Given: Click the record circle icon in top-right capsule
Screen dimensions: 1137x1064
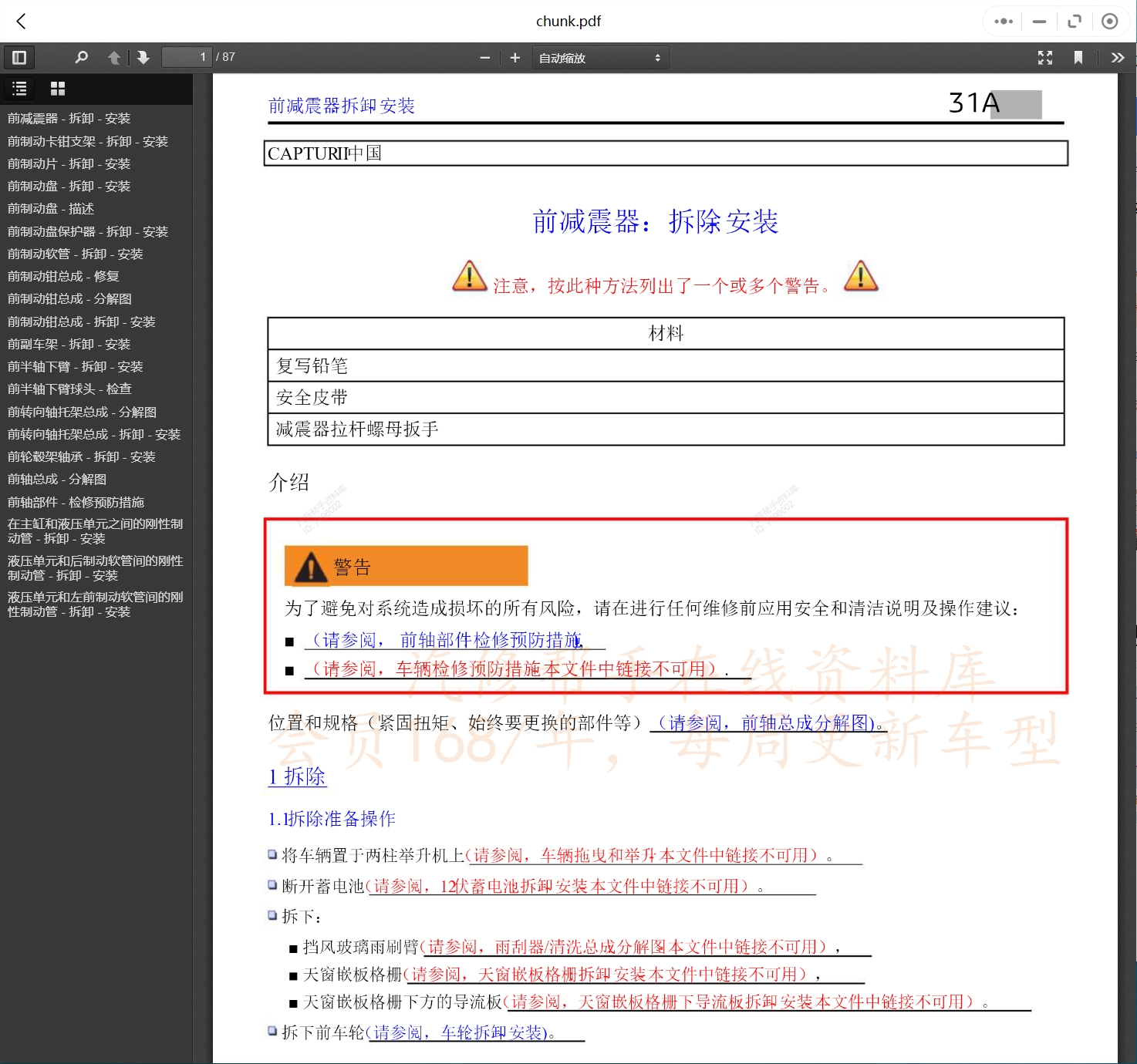Looking at the screenshot, I should 1110,22.
